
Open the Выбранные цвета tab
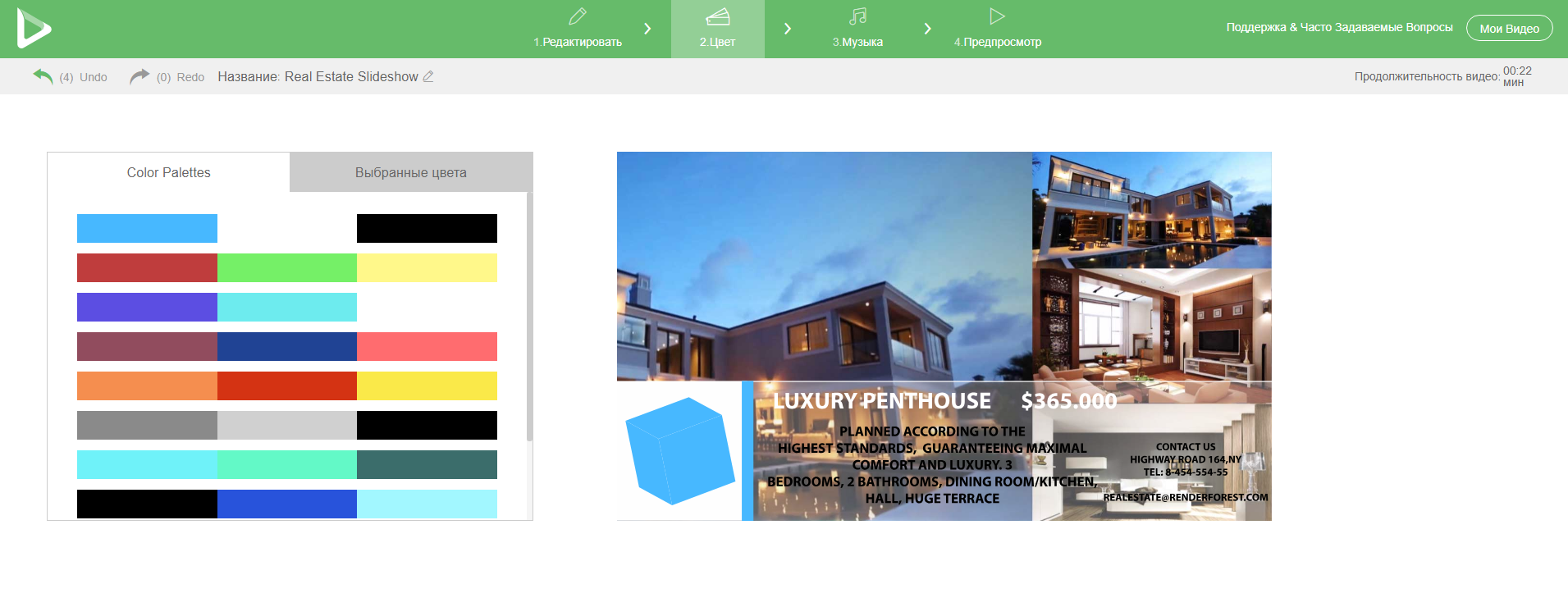pyautogui.click(x=410, y=172)
